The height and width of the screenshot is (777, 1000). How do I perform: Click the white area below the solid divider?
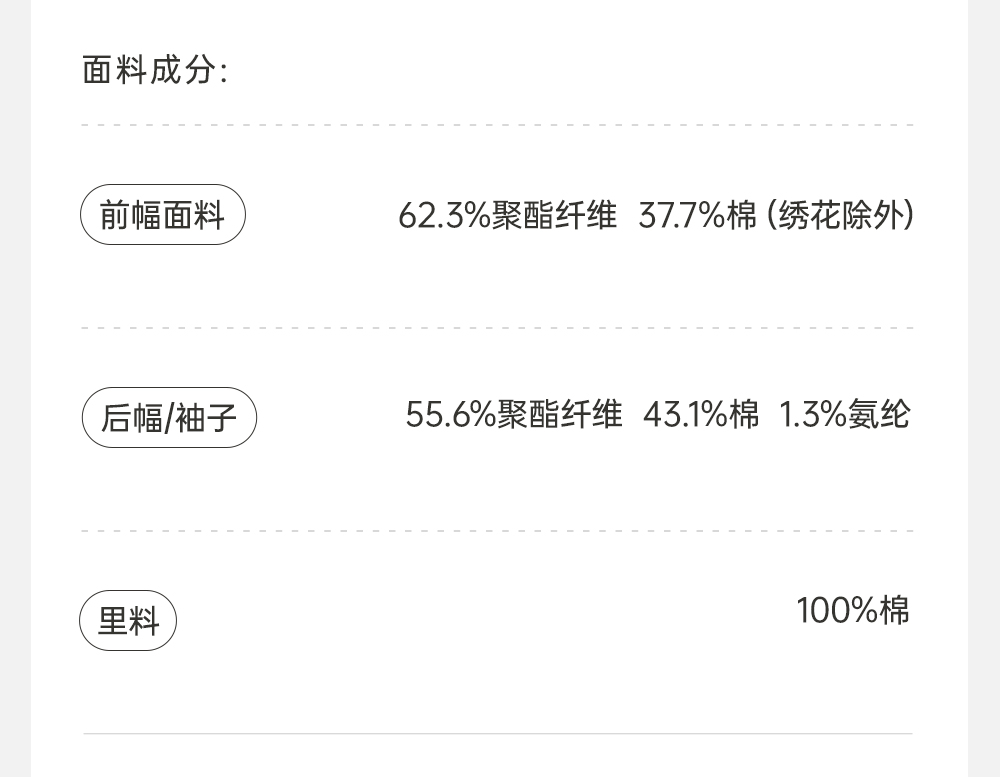pyautogui.click(x=498, y=757)
